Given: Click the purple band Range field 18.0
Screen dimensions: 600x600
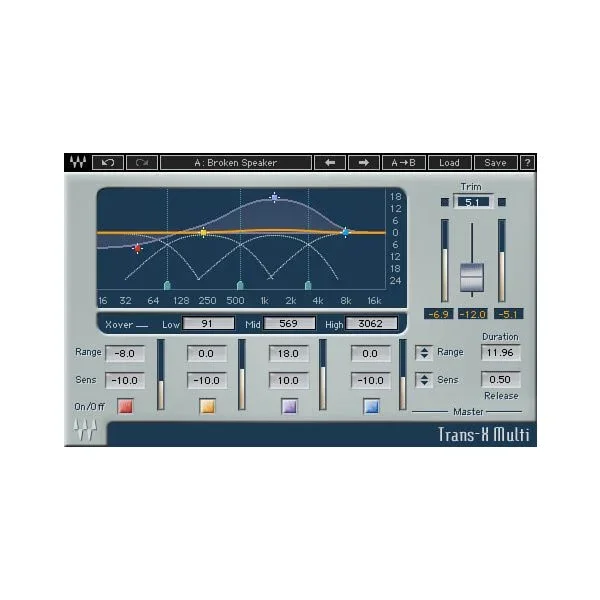Looking at the screenshot, I should (x=289, y=353).
